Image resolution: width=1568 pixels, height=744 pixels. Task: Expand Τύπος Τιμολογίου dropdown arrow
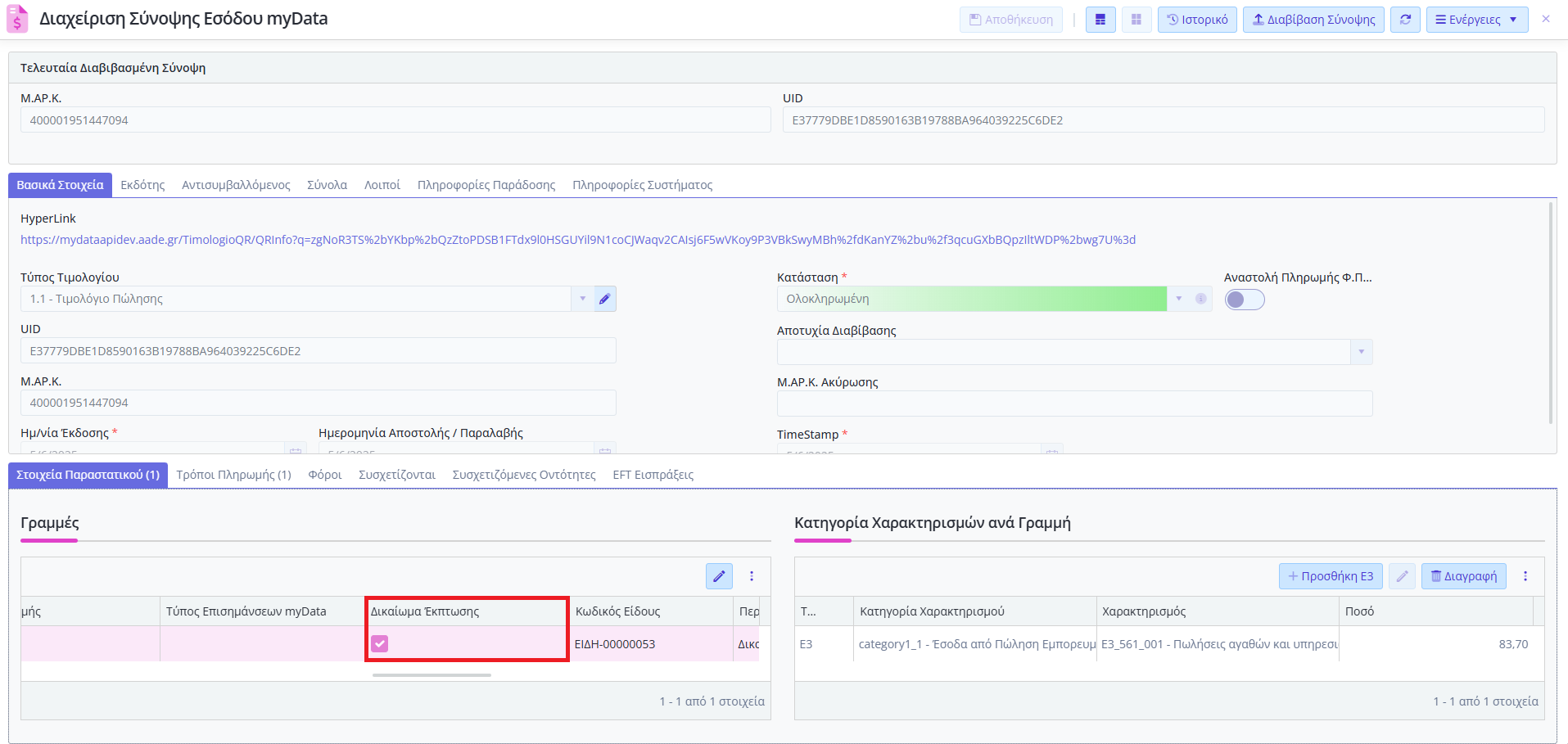[583, 299]
